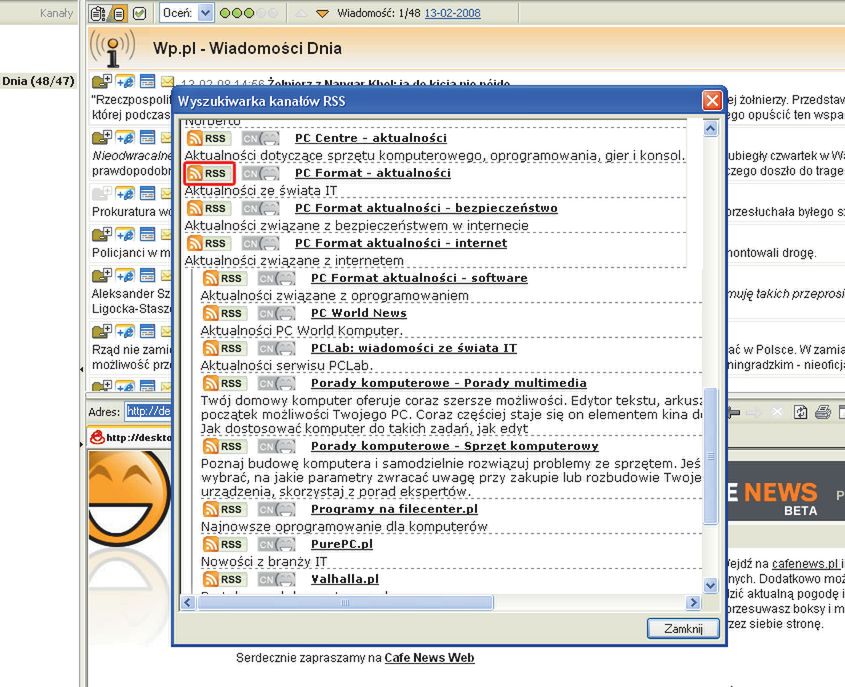Add the Aleksander Sz message to folder icon

(101, 275)
